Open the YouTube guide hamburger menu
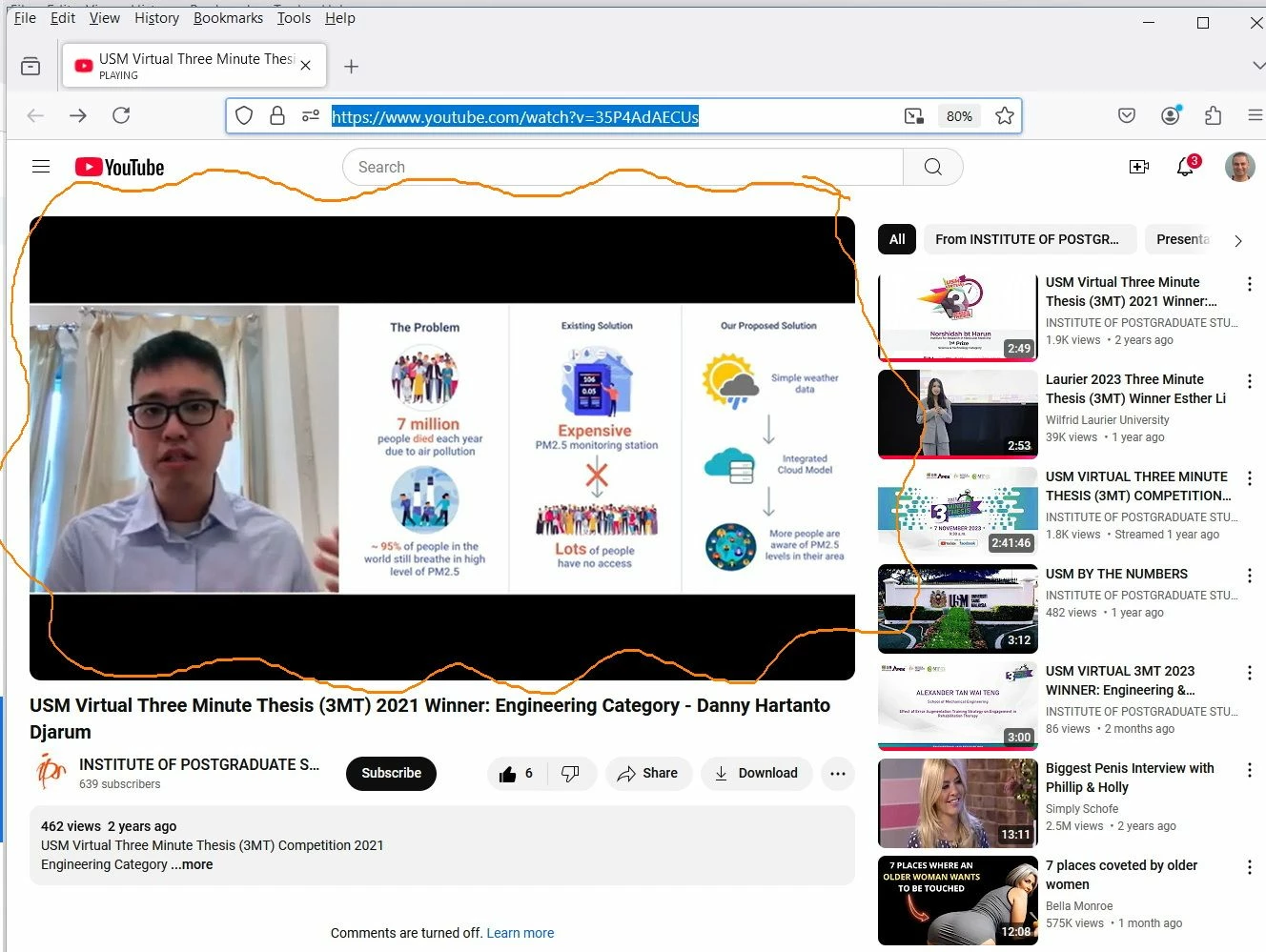This screenshot has width=1266, height=952. (41, 167)
